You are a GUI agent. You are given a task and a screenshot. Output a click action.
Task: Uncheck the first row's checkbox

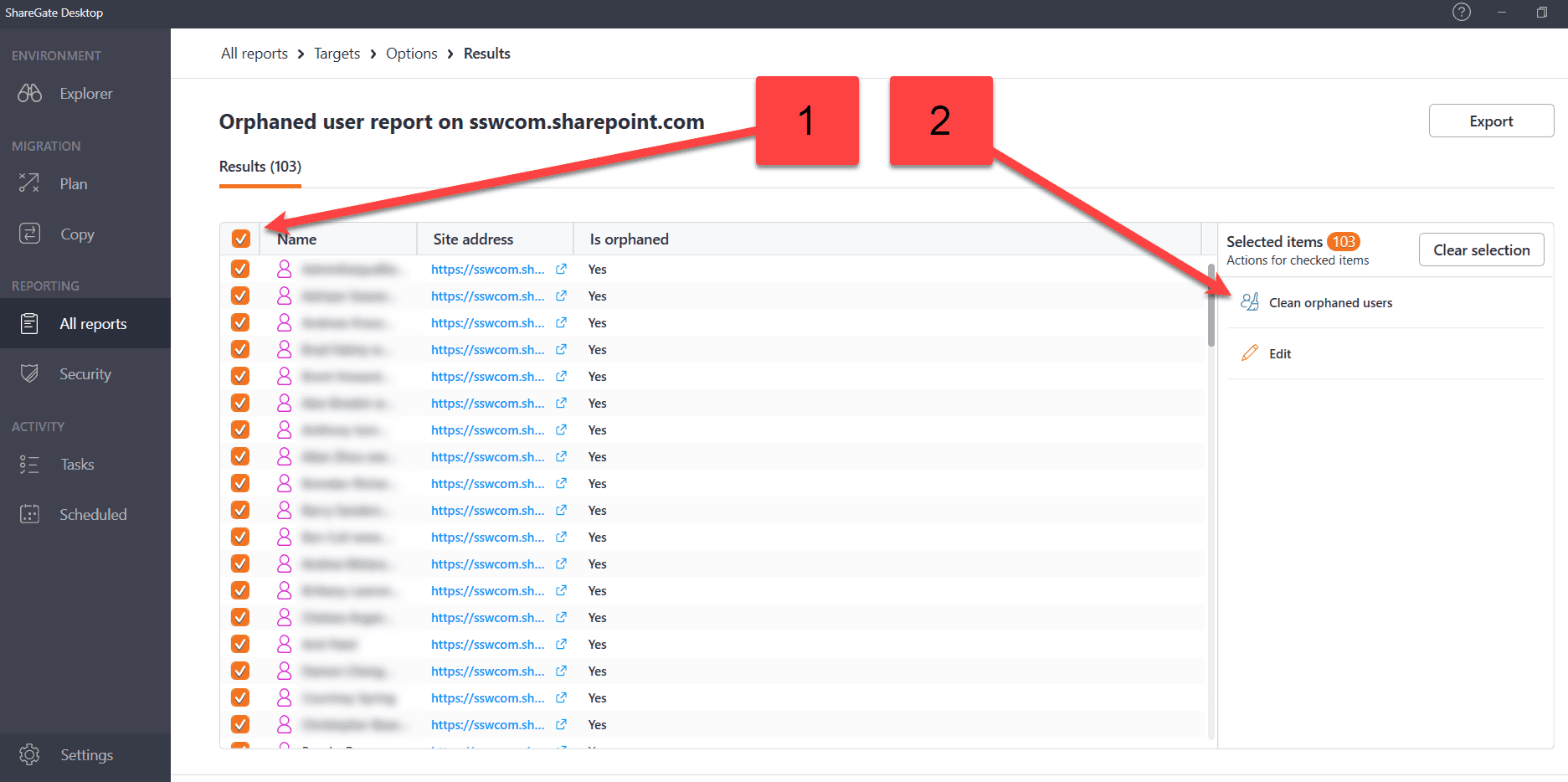click(x=240, y=270)
